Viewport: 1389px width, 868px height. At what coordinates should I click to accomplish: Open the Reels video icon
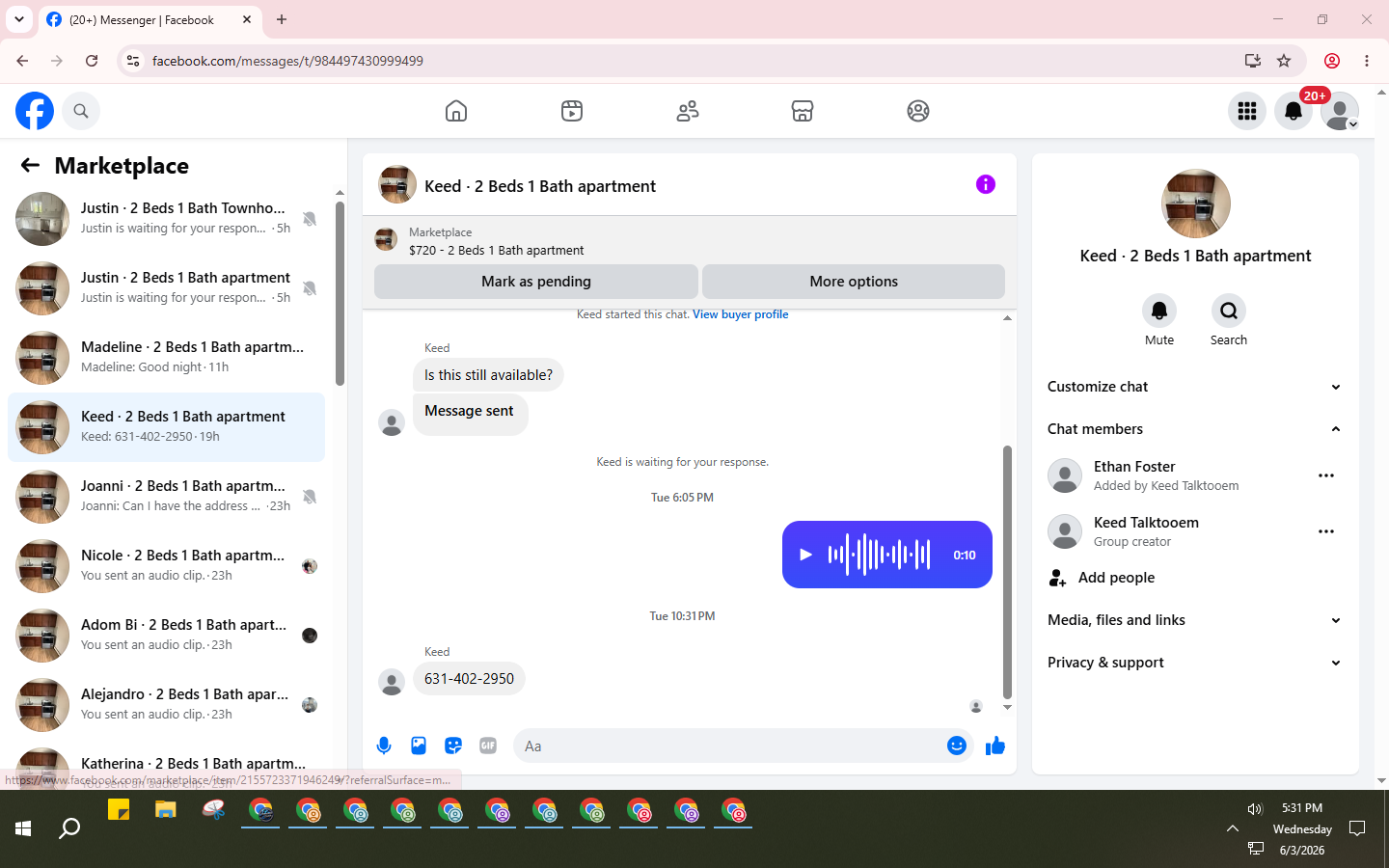572,111
